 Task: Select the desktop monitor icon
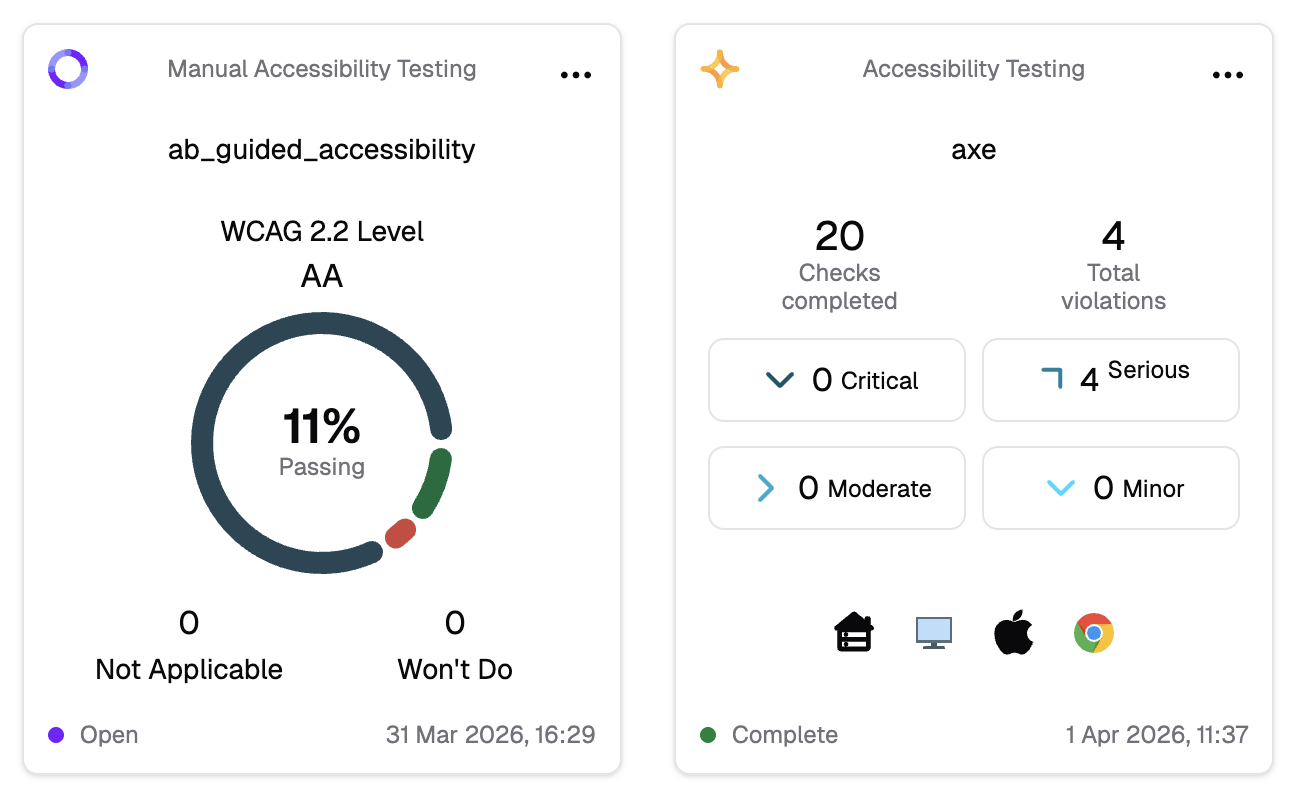tap(933, 632)
